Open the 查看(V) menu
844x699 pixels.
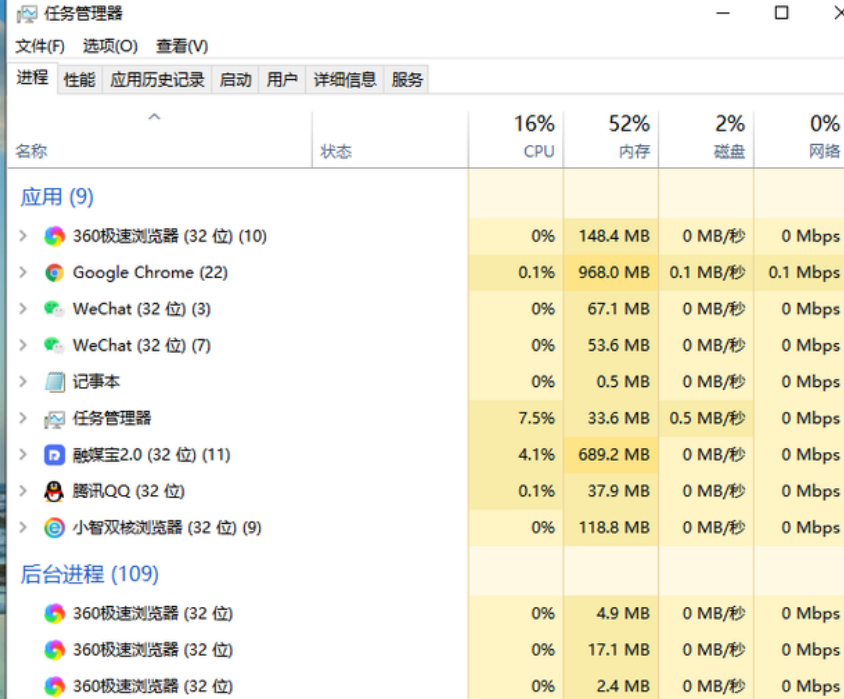pyautogui.click(x=182, y=46)
